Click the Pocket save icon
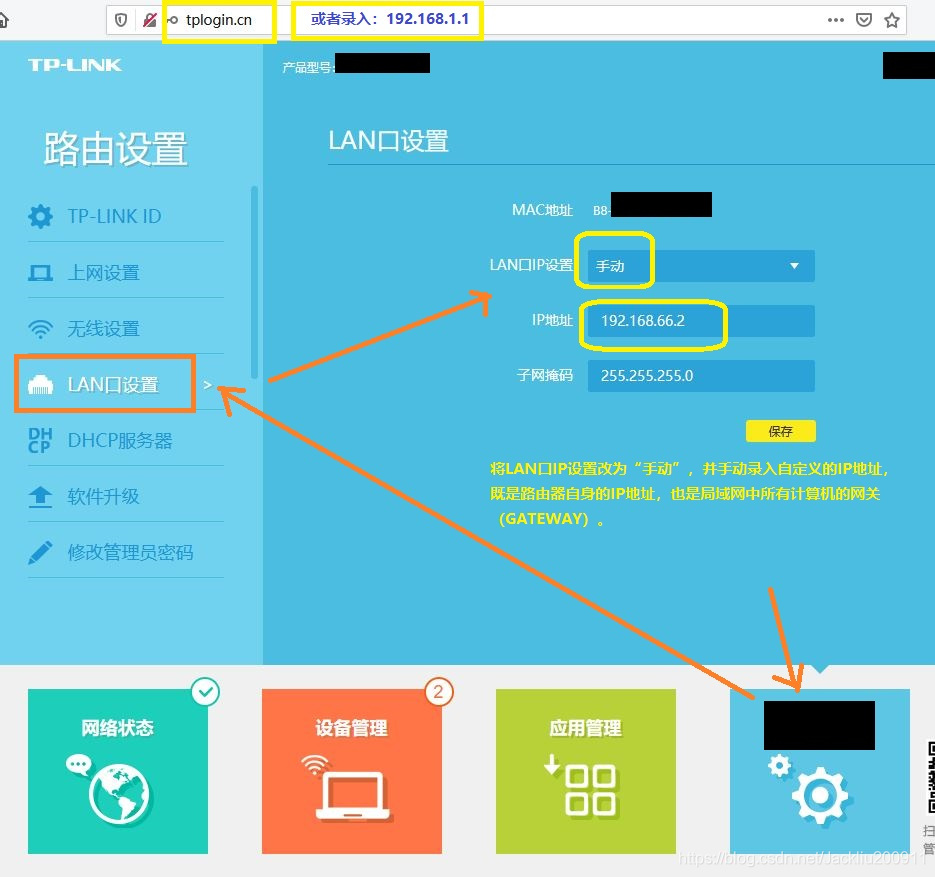The height and width of the screenshot is (877, 935). pos(864,20)
